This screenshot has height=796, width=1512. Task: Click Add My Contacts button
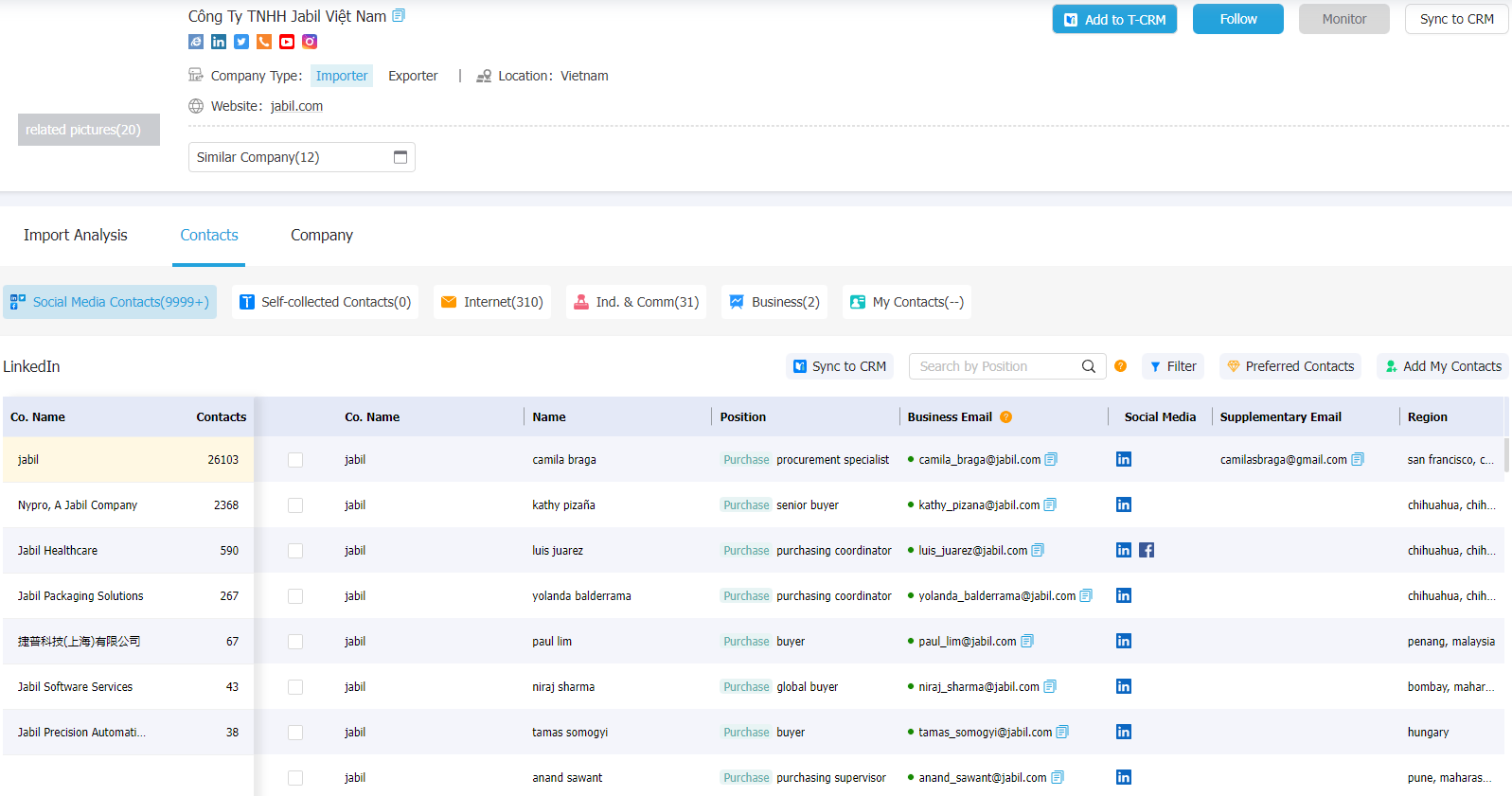pos(1443,366)
